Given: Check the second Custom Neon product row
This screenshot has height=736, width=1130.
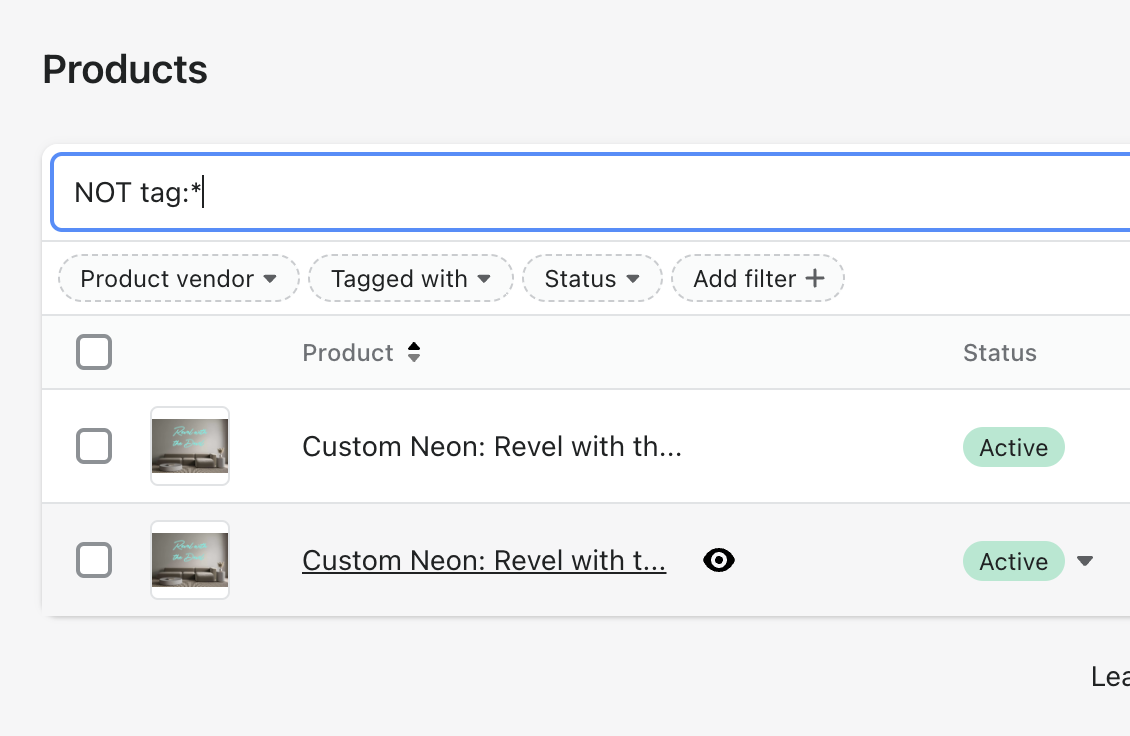Looking at the screenshot, I should 94,561.
